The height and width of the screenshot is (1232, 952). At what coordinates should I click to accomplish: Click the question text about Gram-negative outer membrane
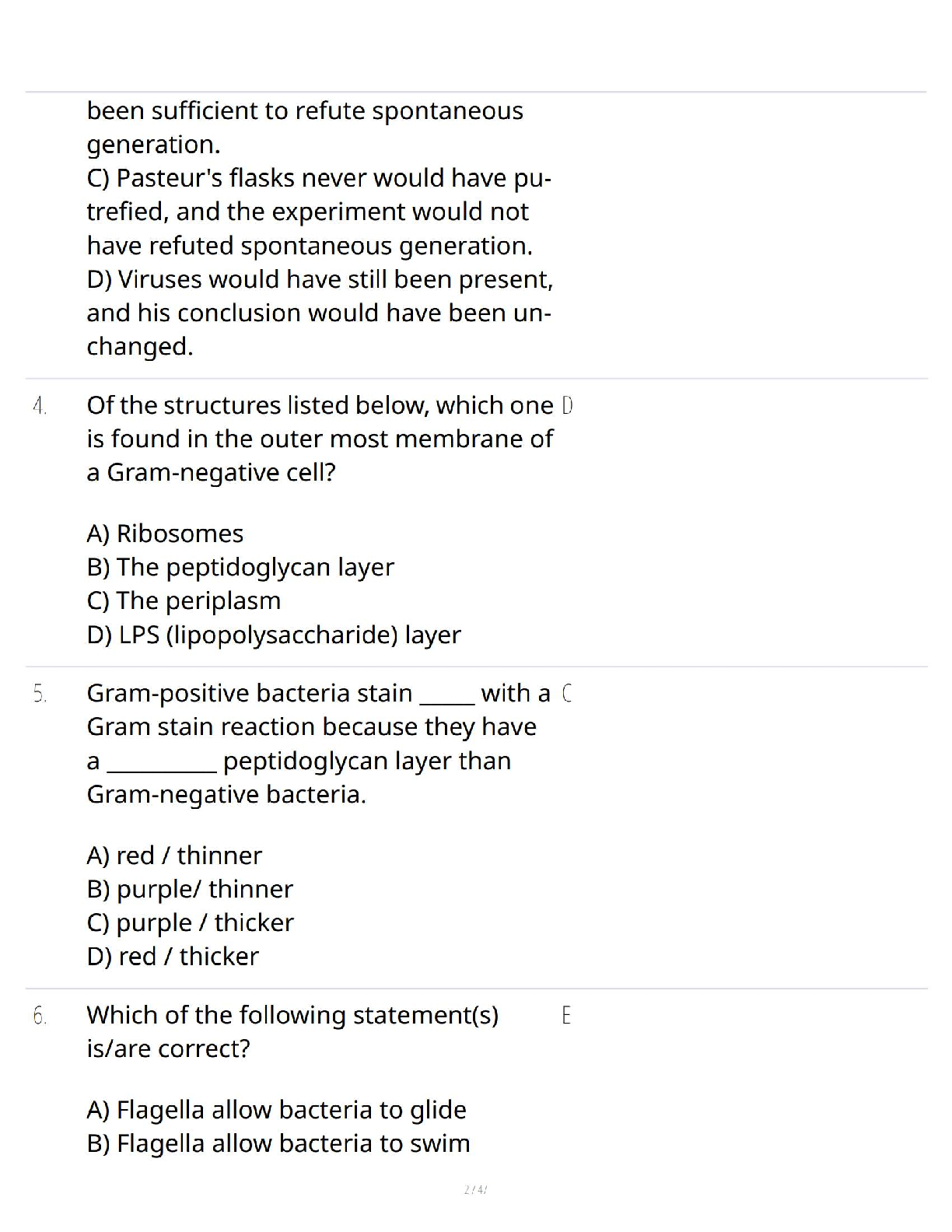pyautogui.click(x=320, y=439)
